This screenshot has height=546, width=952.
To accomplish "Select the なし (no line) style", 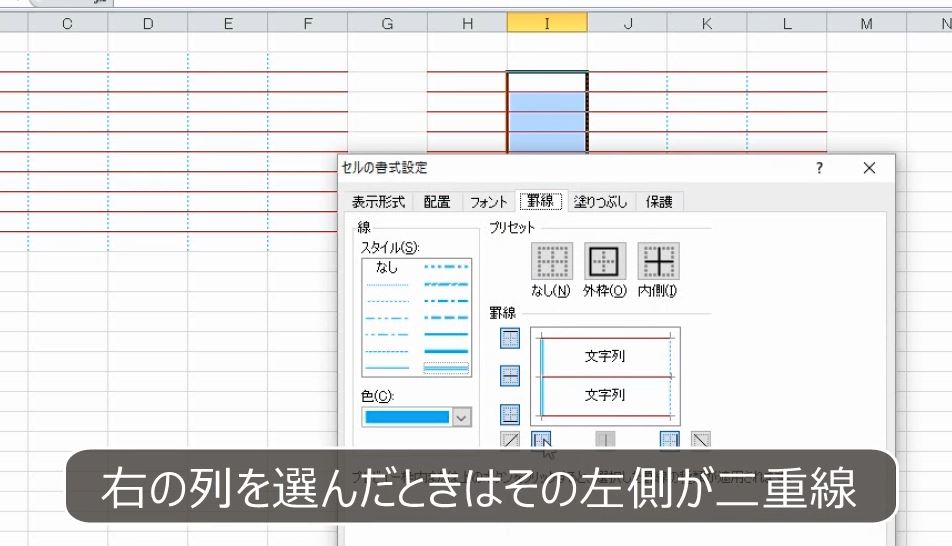I will click(x=387, y=267).
